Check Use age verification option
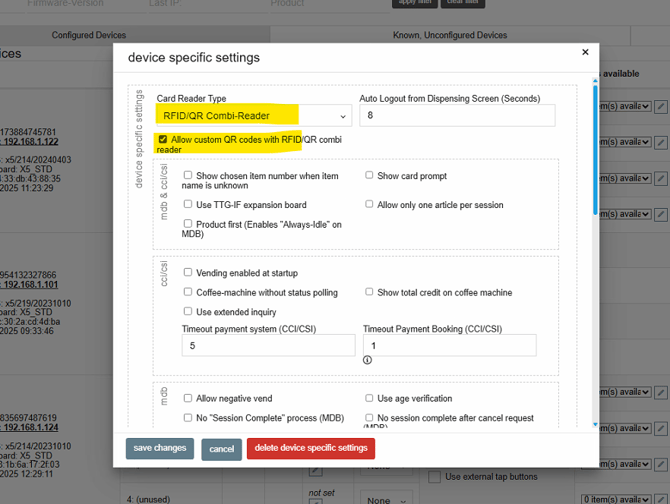Viewport: 670px width, 504px height. click(369, 399)
